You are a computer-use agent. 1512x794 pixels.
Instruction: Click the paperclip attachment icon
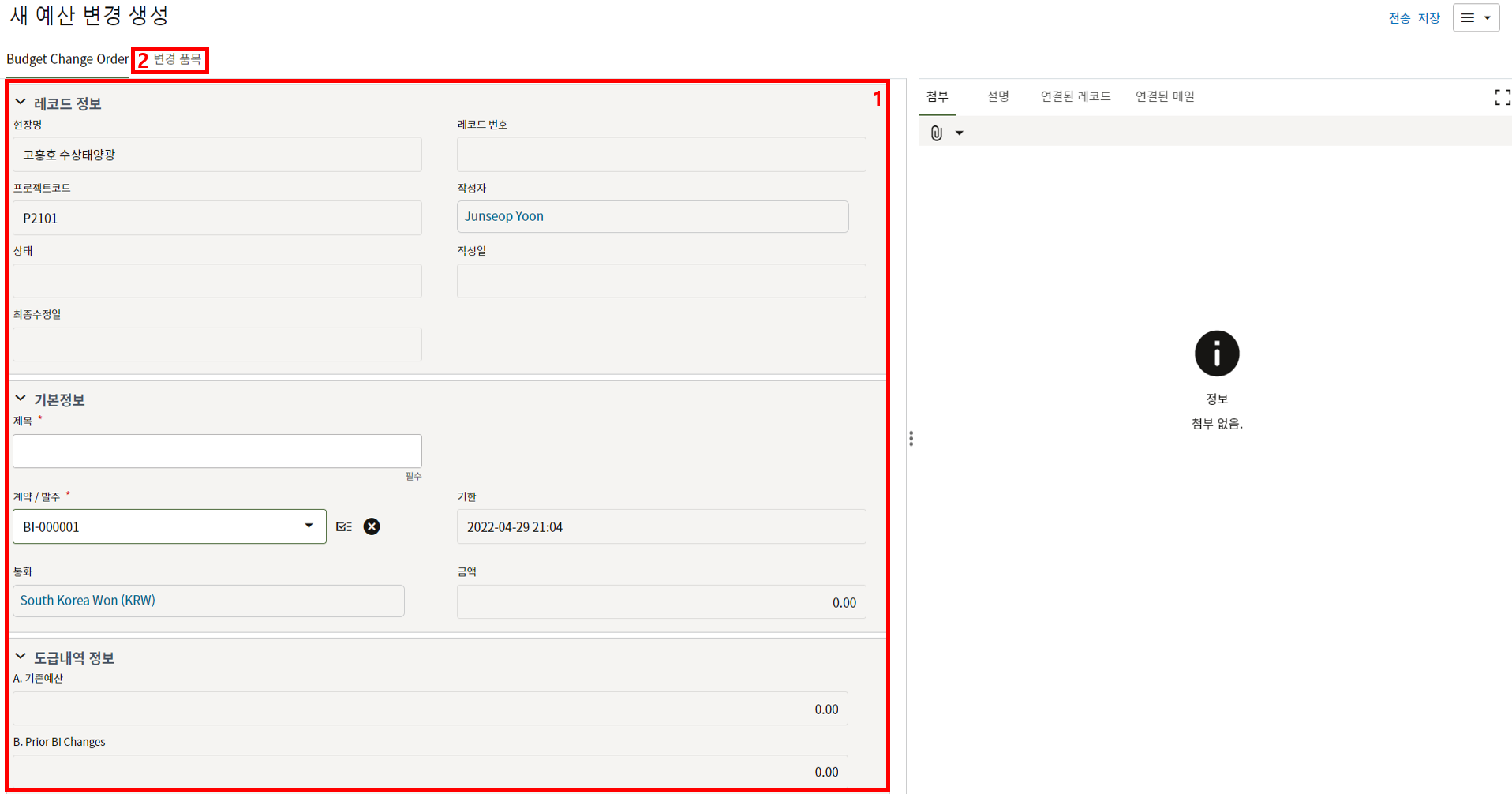point(936,133)
